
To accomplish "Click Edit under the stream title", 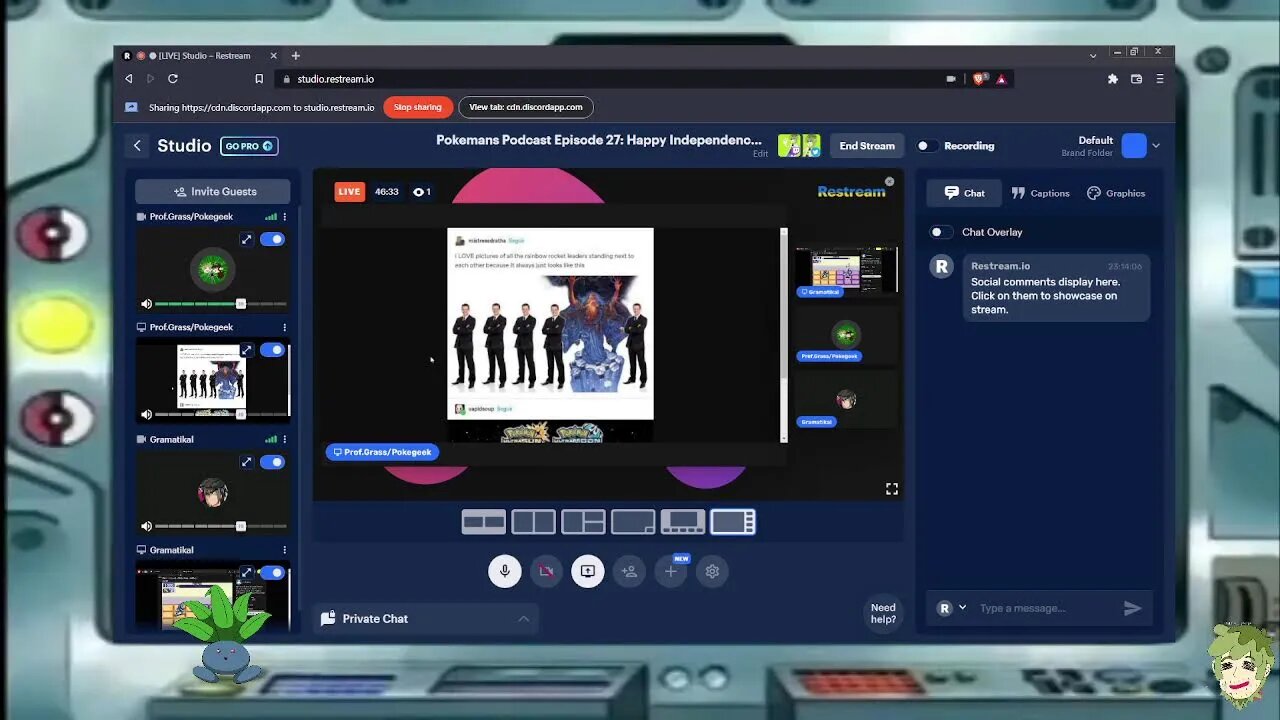I will tap(760, 154).
